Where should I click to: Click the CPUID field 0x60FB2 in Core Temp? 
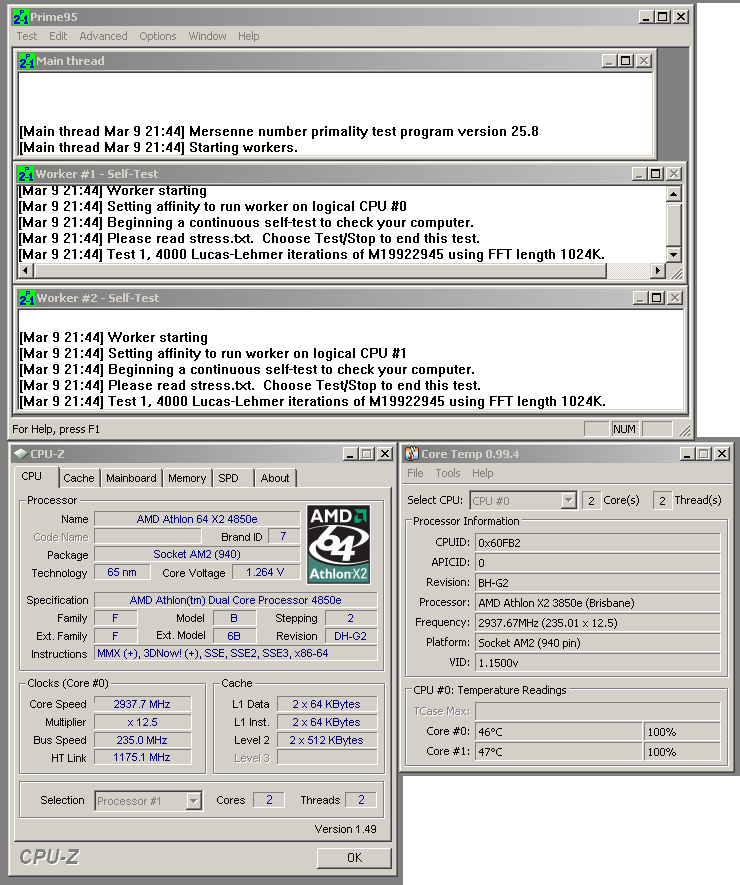pos(598,543)
